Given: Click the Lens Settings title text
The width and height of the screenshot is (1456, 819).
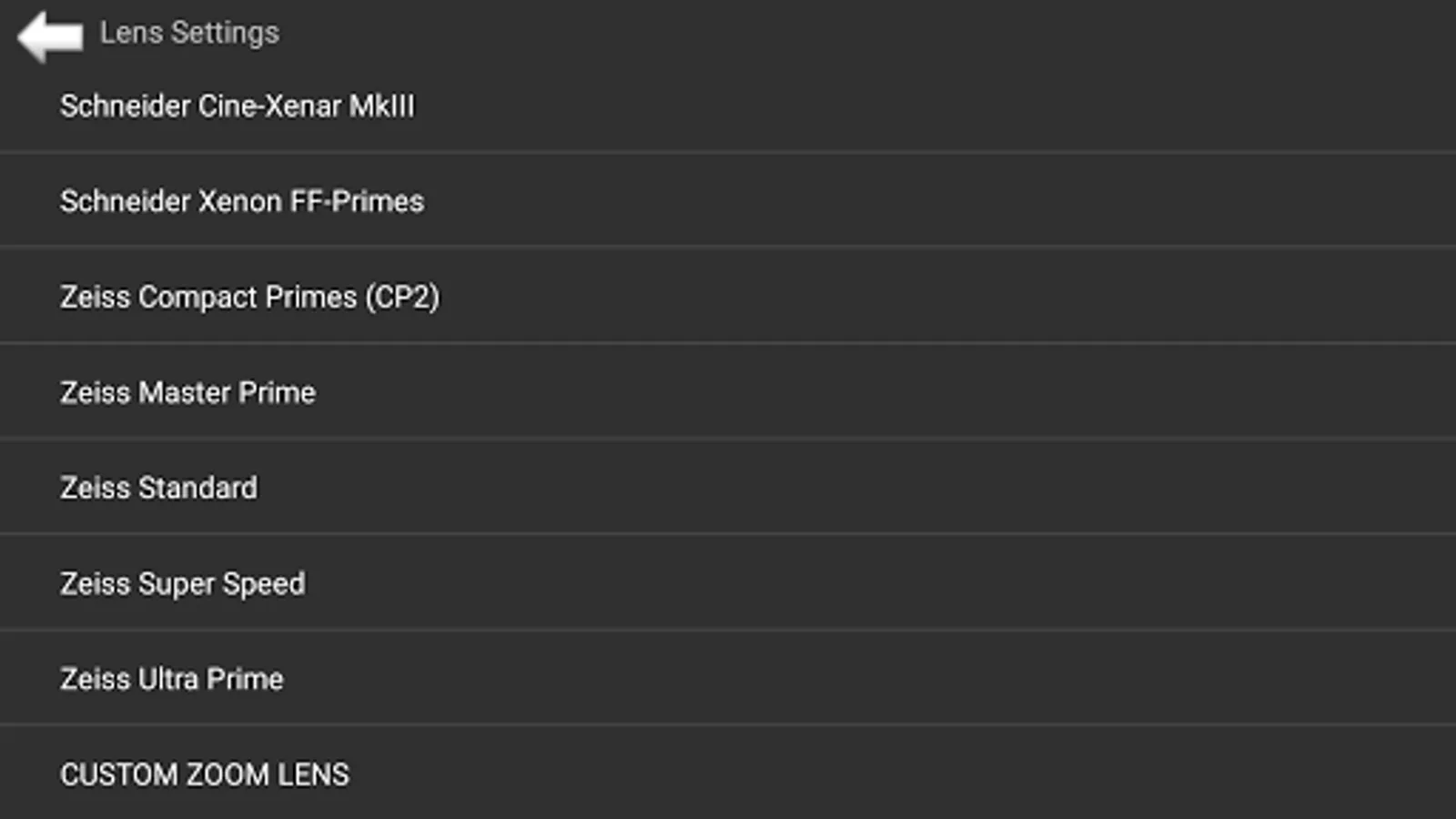Looking at the screenshot, I should (189, 33).
